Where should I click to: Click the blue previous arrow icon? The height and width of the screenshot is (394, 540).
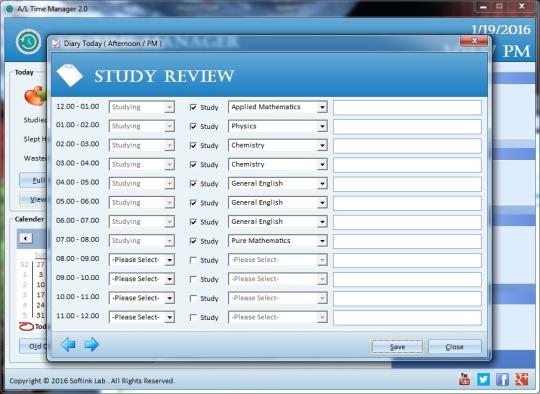point(68,344)
